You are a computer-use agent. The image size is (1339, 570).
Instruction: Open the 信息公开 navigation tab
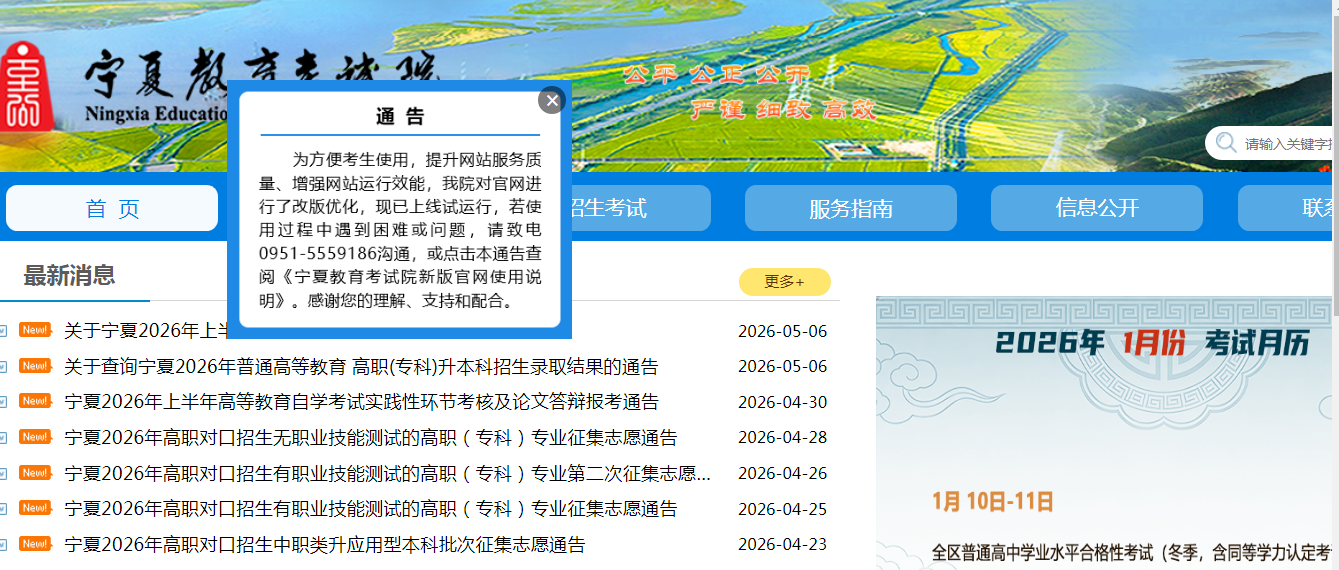pyautogui.click(x=1097, y=208)
